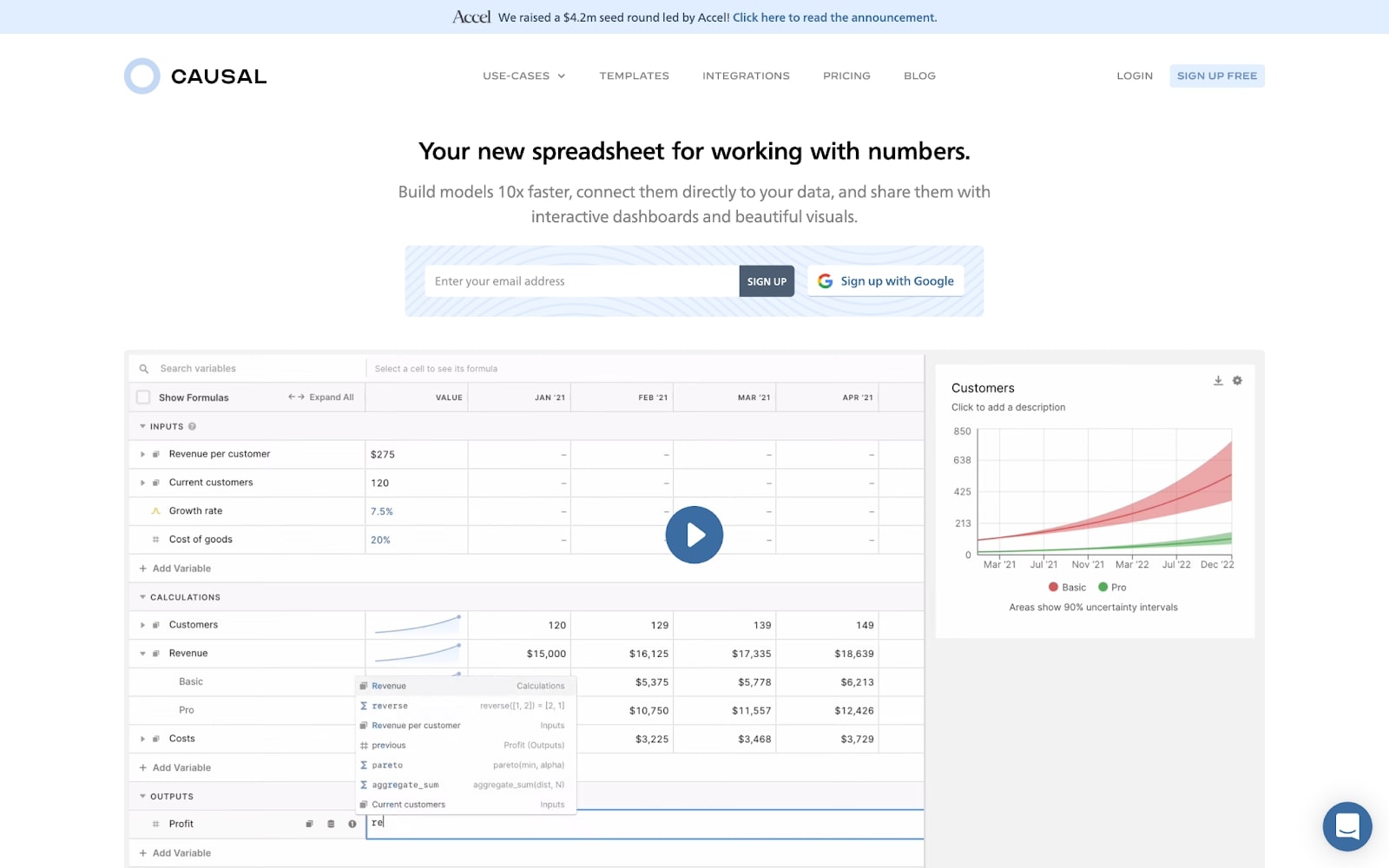Click plus icon of Add Variable under Outputs

click(143, 853)
